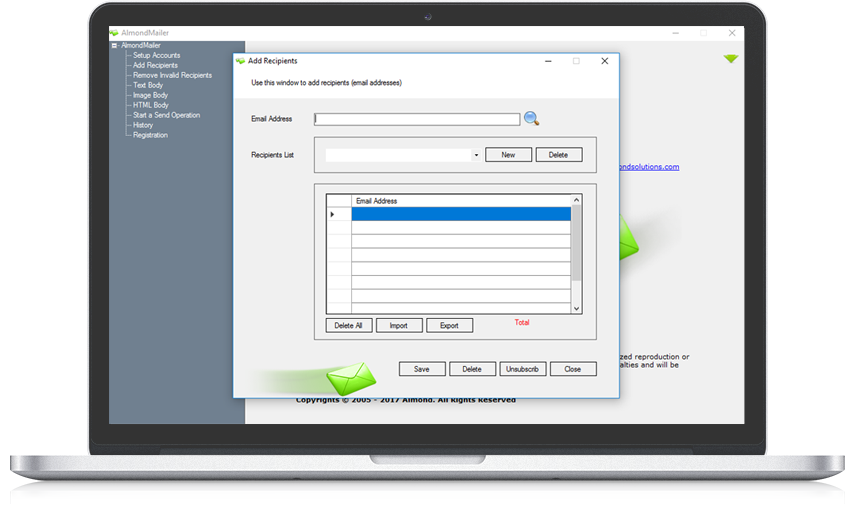Click the grid vertical scrollbar thumb
Image resolution: width=855 pixels, height=520 pixels.
pos(576,243)
